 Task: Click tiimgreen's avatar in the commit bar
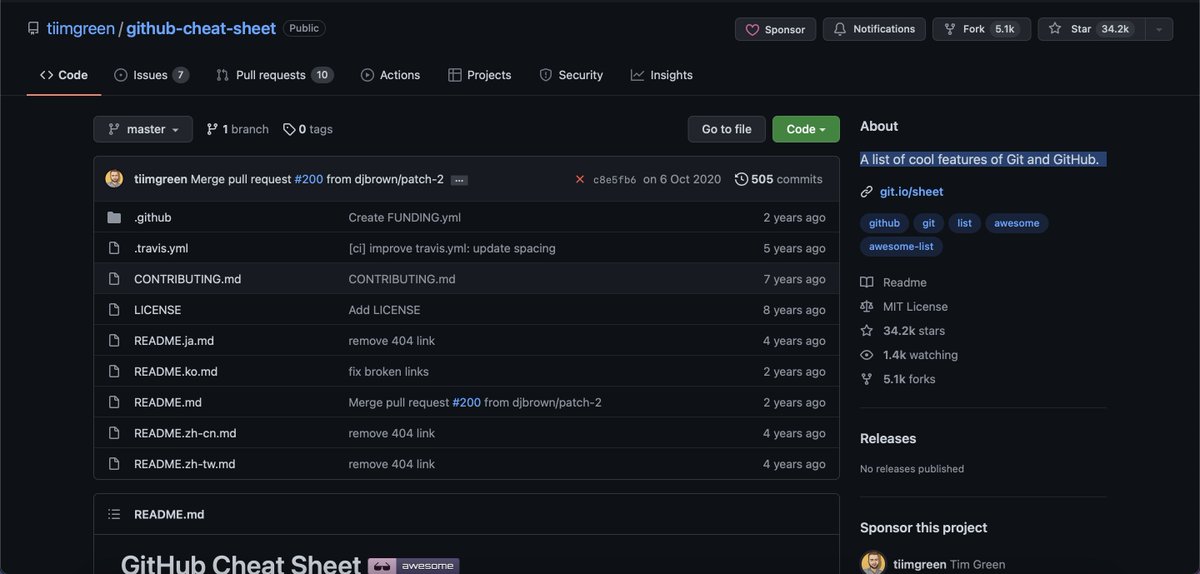pyautogui.click(x=115, y=179)
